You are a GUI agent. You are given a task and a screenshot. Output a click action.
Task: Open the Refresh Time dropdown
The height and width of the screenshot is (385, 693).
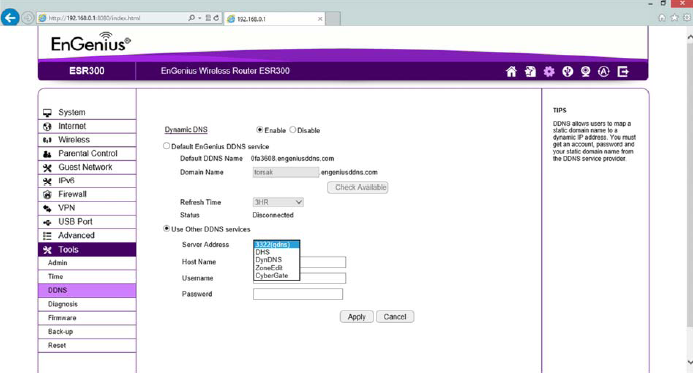[x=278, y=202]
